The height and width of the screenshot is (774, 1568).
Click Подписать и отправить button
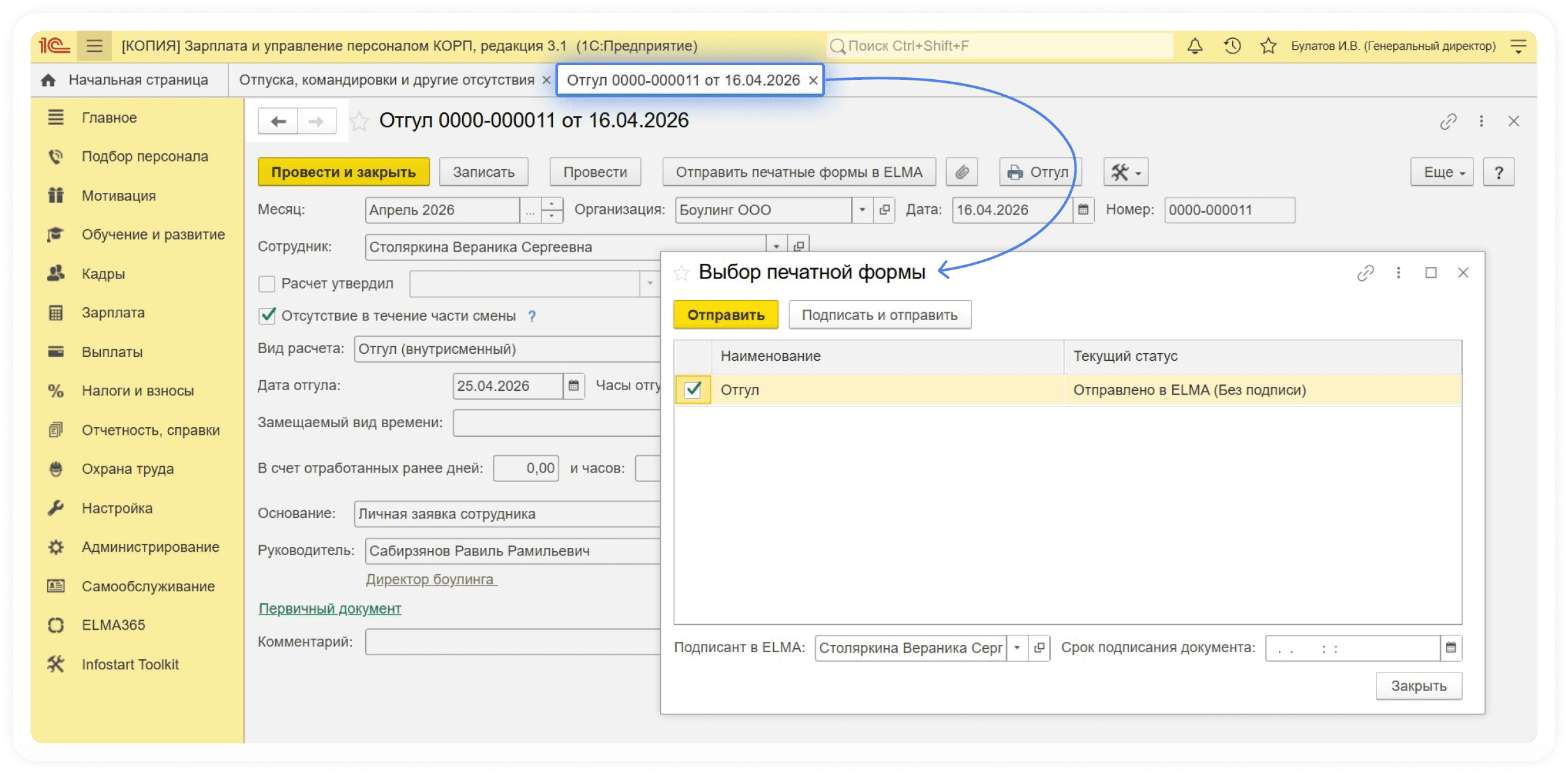(x=880, y=315)
